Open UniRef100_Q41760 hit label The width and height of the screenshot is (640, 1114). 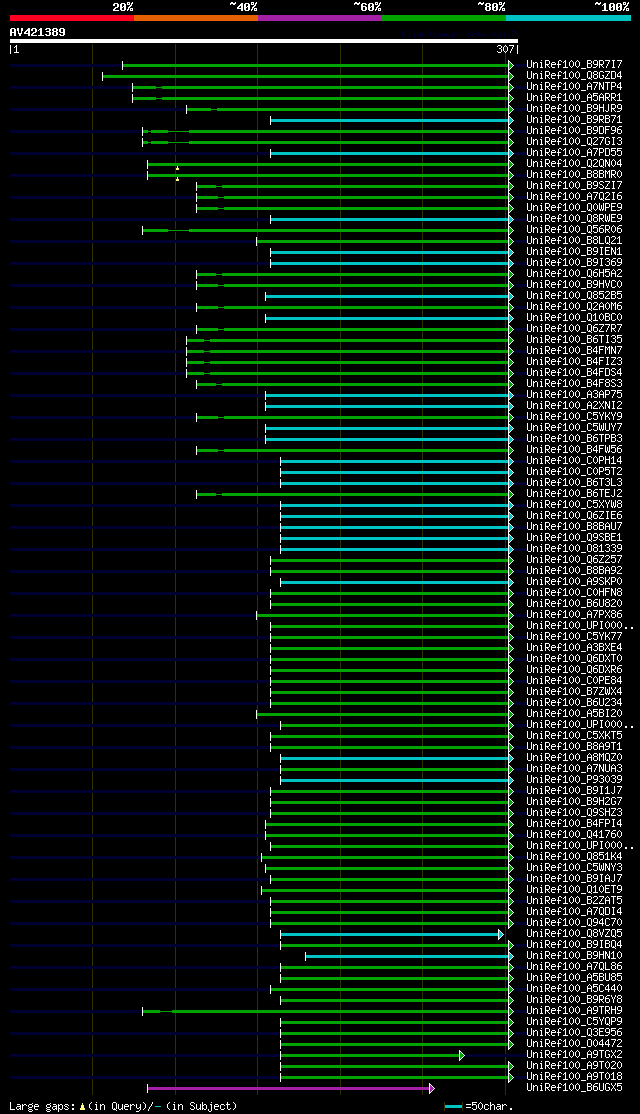tap(574, 835)
